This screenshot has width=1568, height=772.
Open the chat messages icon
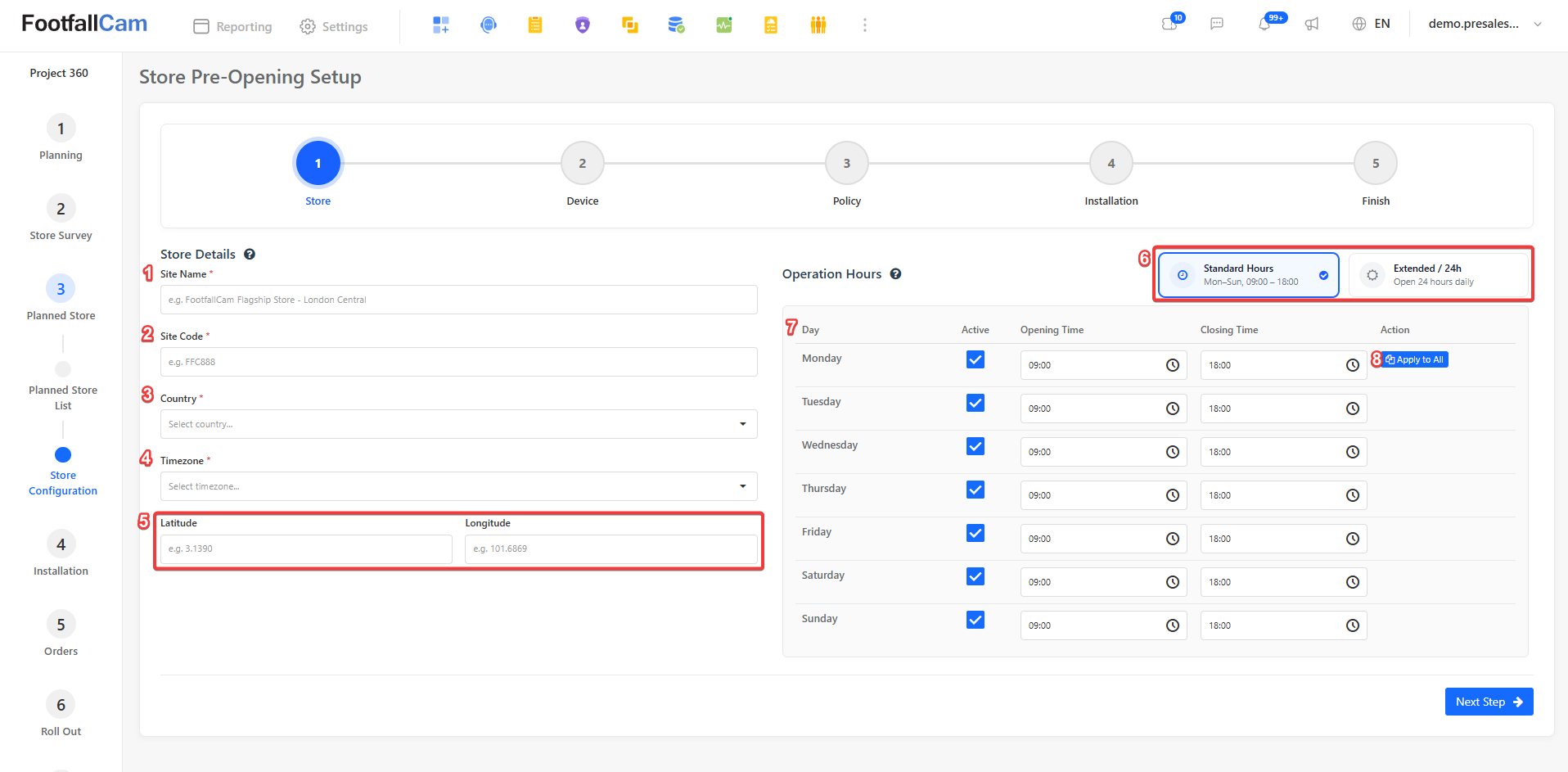[x=1217, y=24]
